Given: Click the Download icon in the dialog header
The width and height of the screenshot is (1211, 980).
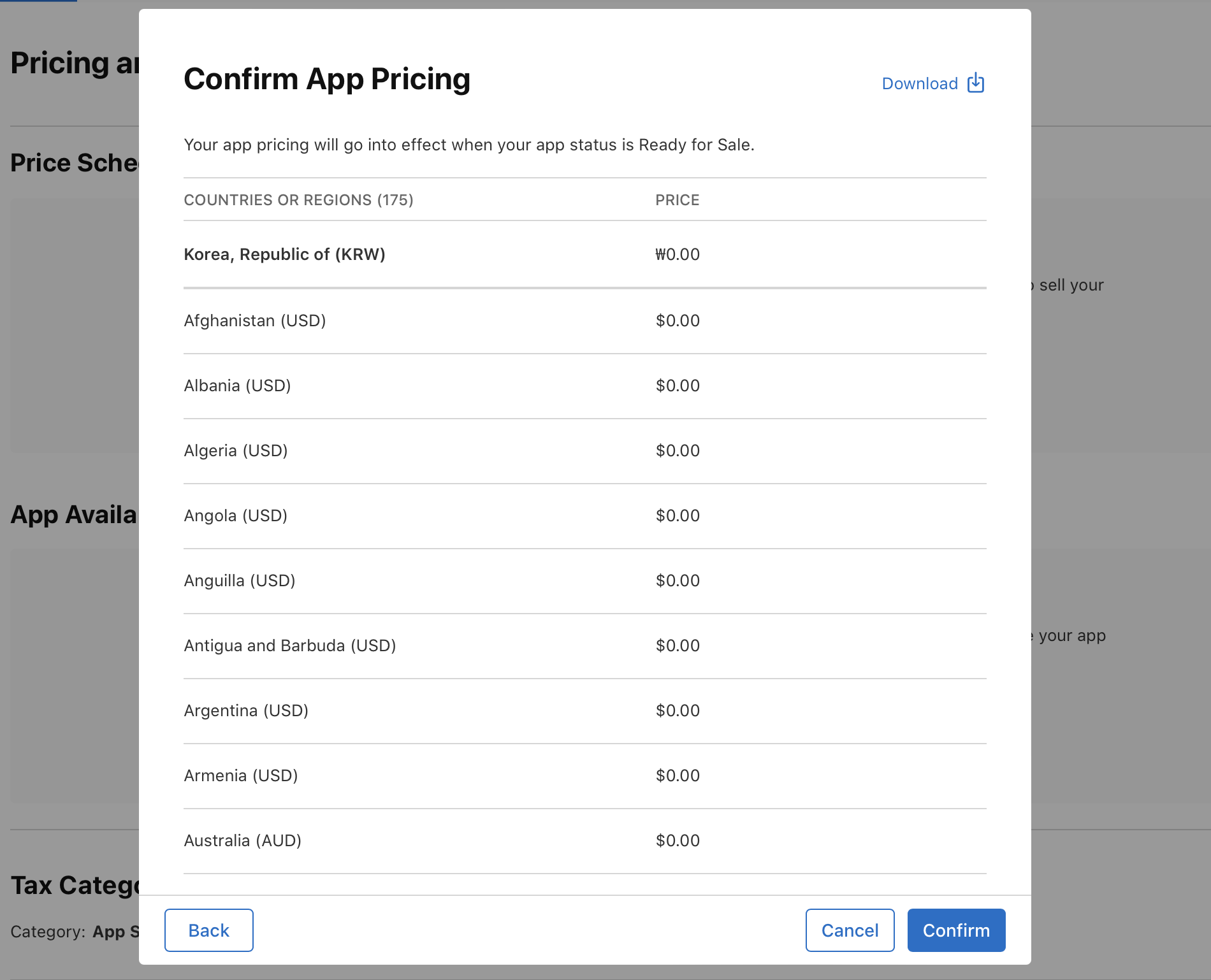Looking at the screenshot, I should (x=975, y=83).
